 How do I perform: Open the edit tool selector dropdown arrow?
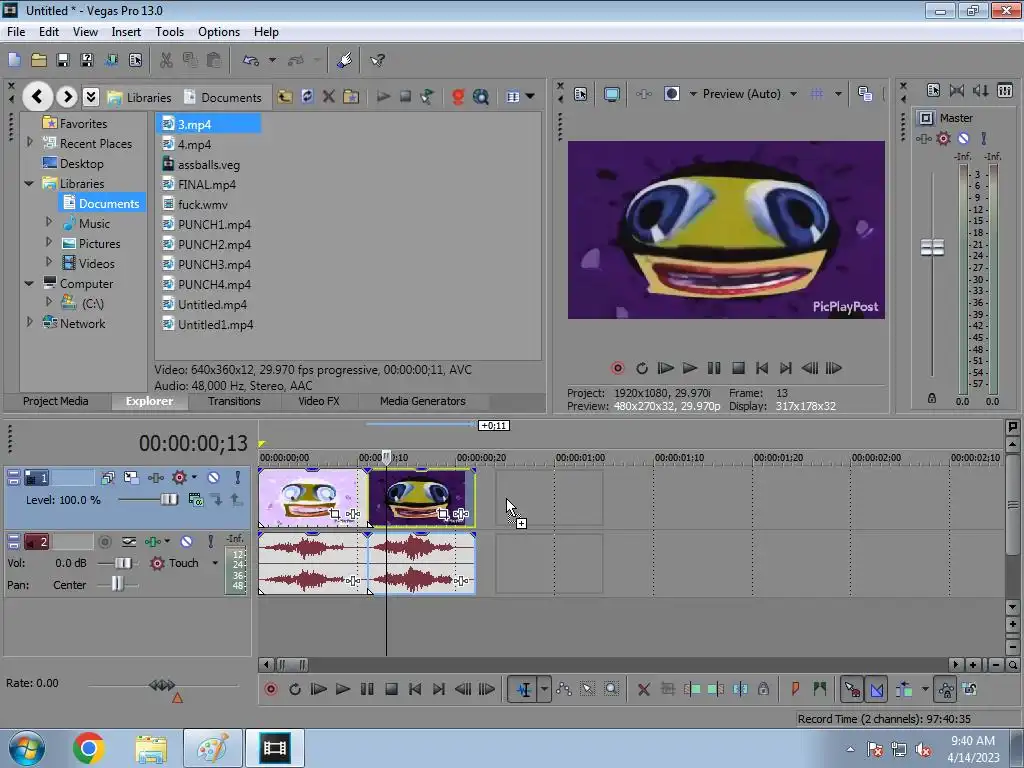544,689
